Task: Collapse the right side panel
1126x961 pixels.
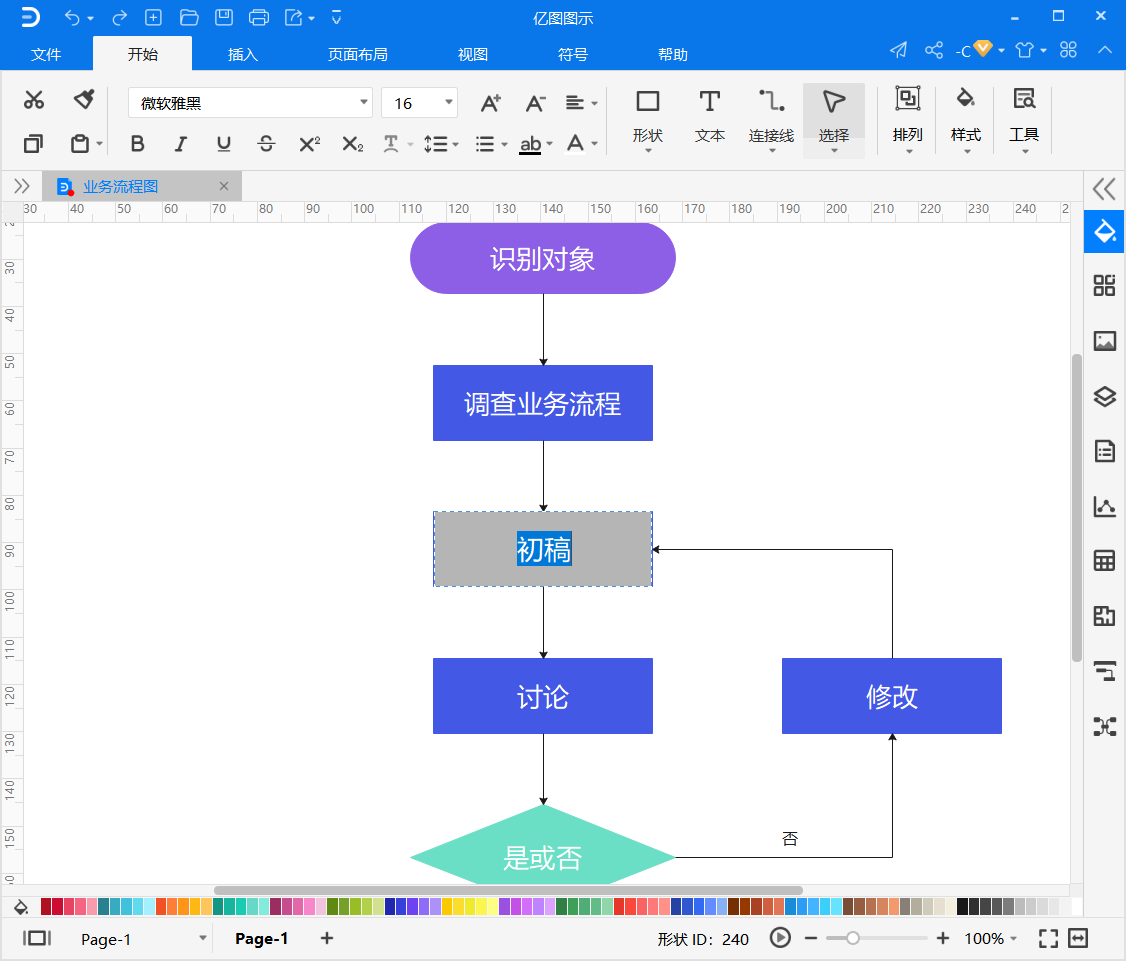Action: tap(1104, 190)
